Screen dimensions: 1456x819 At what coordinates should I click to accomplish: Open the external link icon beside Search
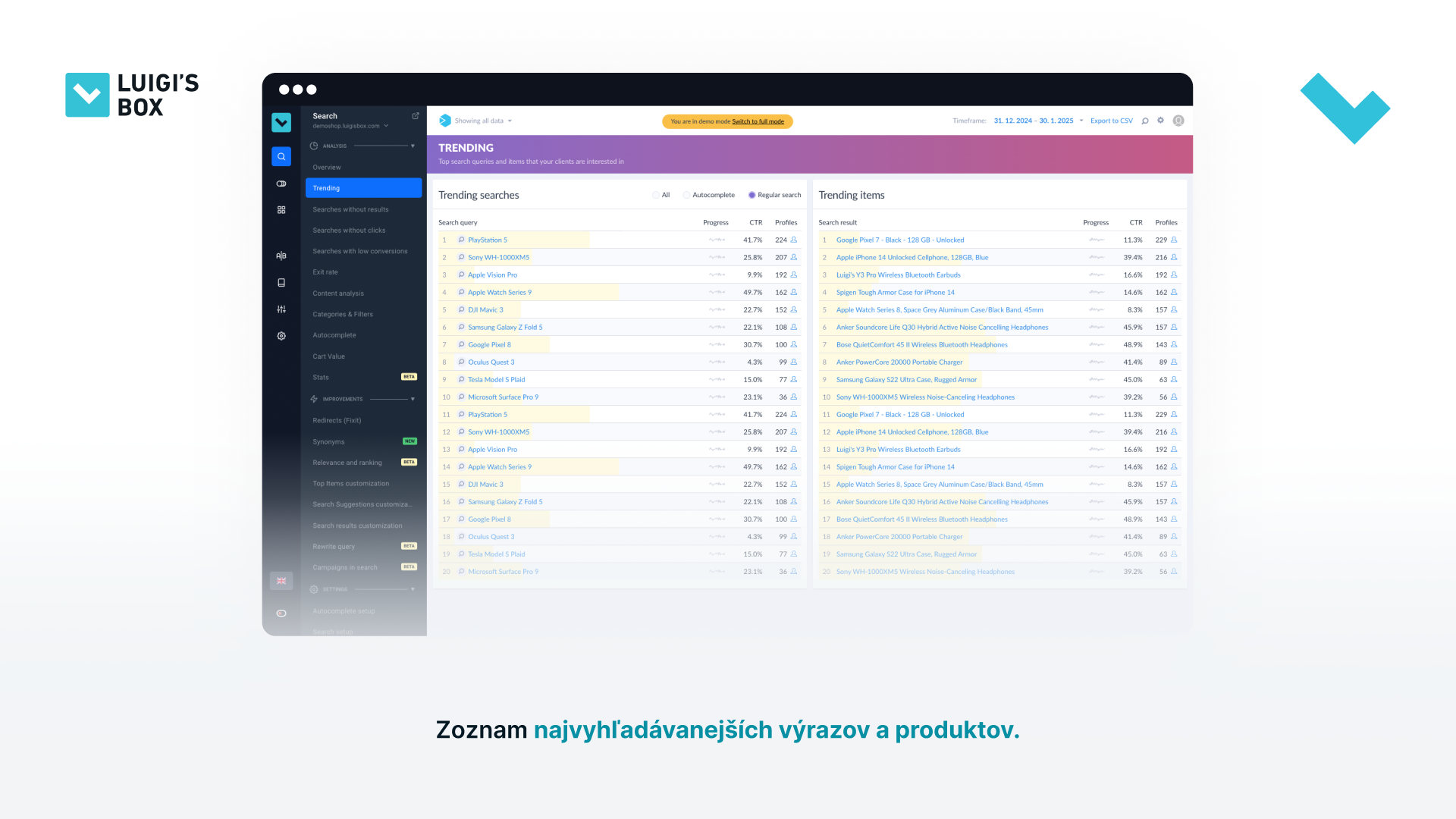416,116
